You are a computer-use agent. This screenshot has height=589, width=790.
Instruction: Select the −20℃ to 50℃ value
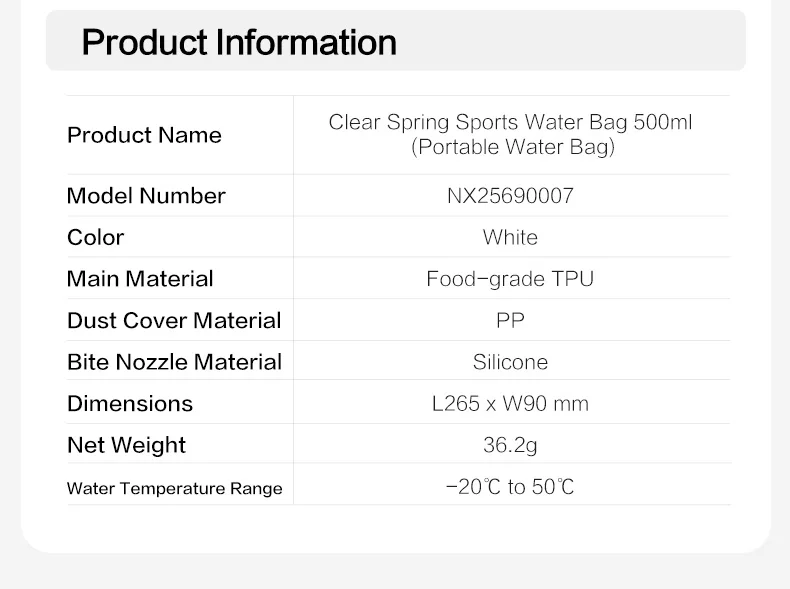pyautogui.click(x=510, y=488)
